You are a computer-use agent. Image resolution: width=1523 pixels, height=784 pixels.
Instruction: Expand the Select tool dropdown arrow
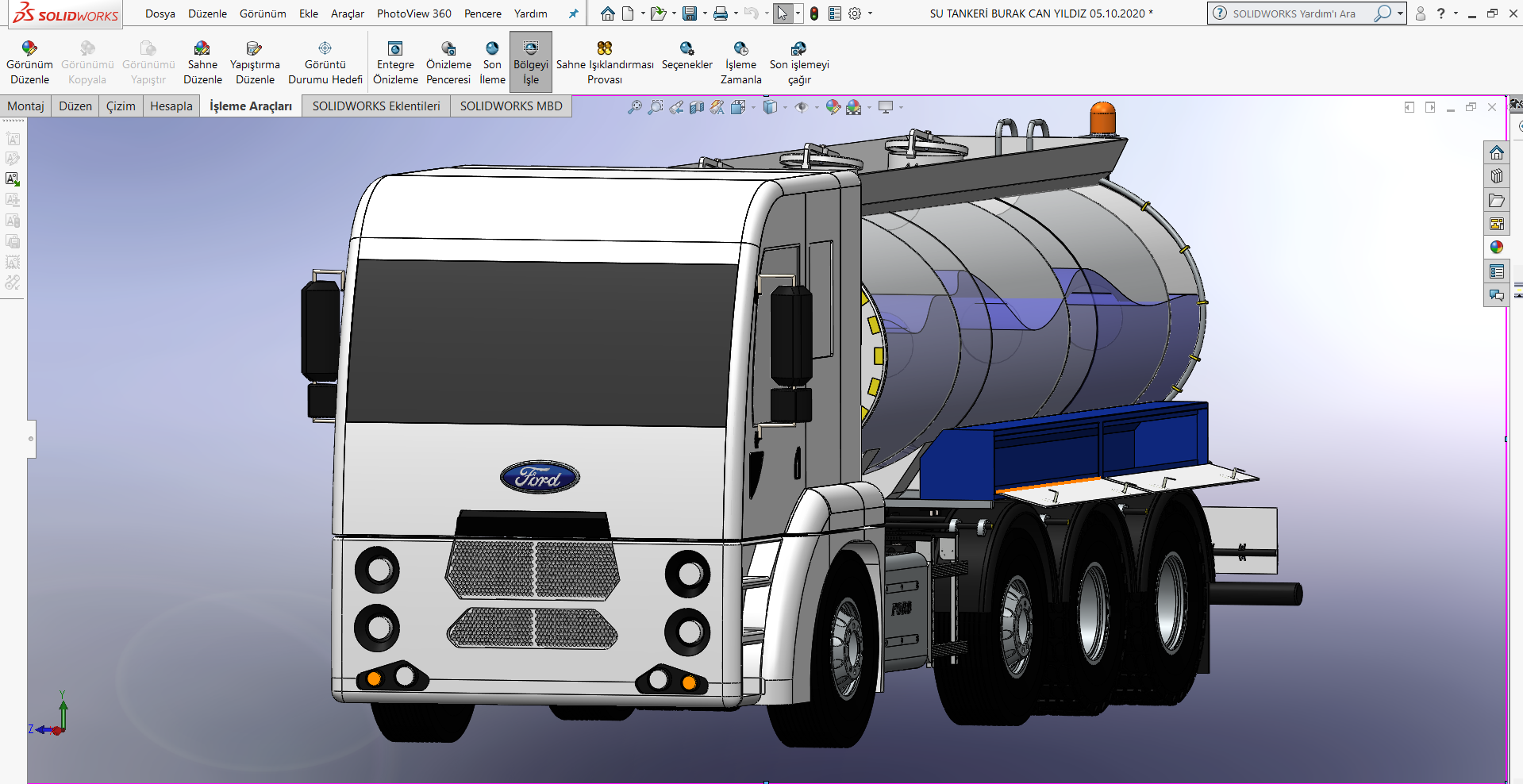(798, 13)
